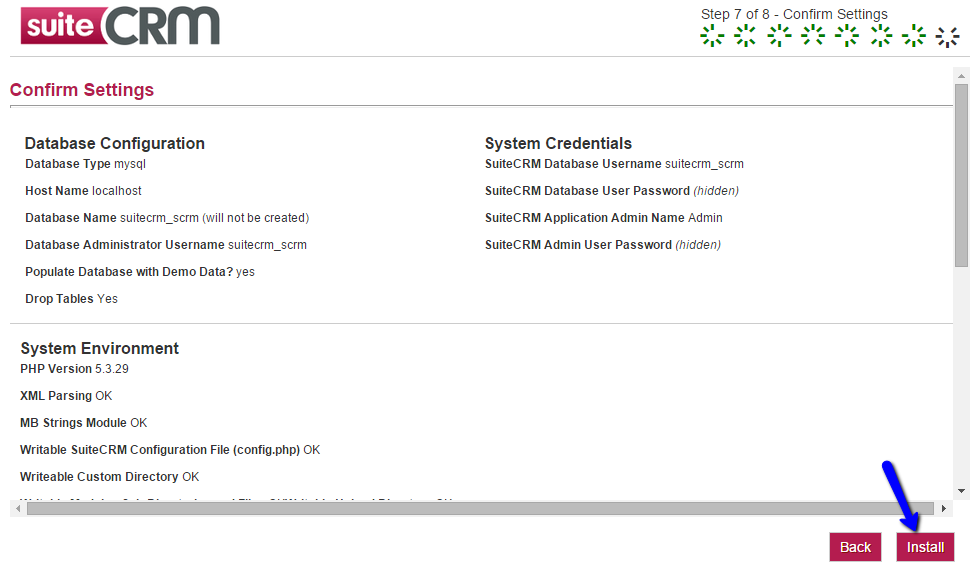Go back with the Back button
980x573 pixels.
(855, 547)
